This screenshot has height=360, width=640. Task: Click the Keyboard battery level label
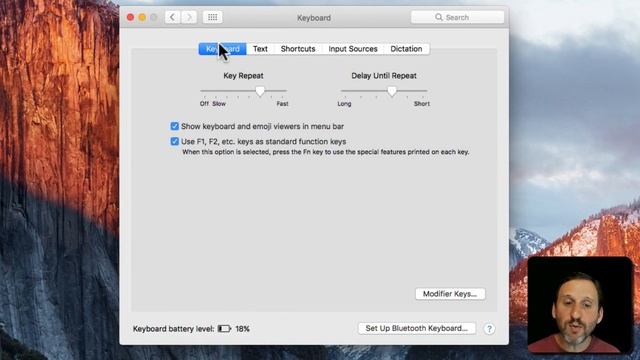pyautogui.click(x=173, y=329)
